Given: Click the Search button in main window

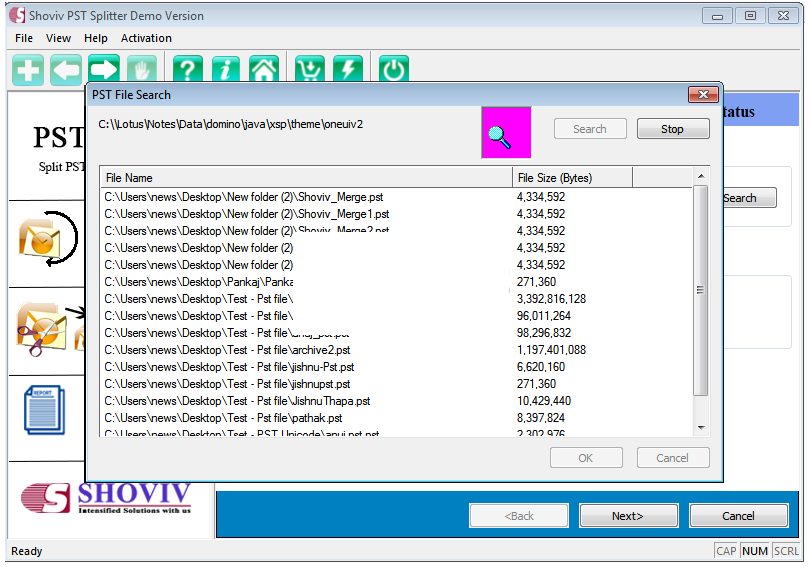Looking at the screenshot, I should click(749, 198).
